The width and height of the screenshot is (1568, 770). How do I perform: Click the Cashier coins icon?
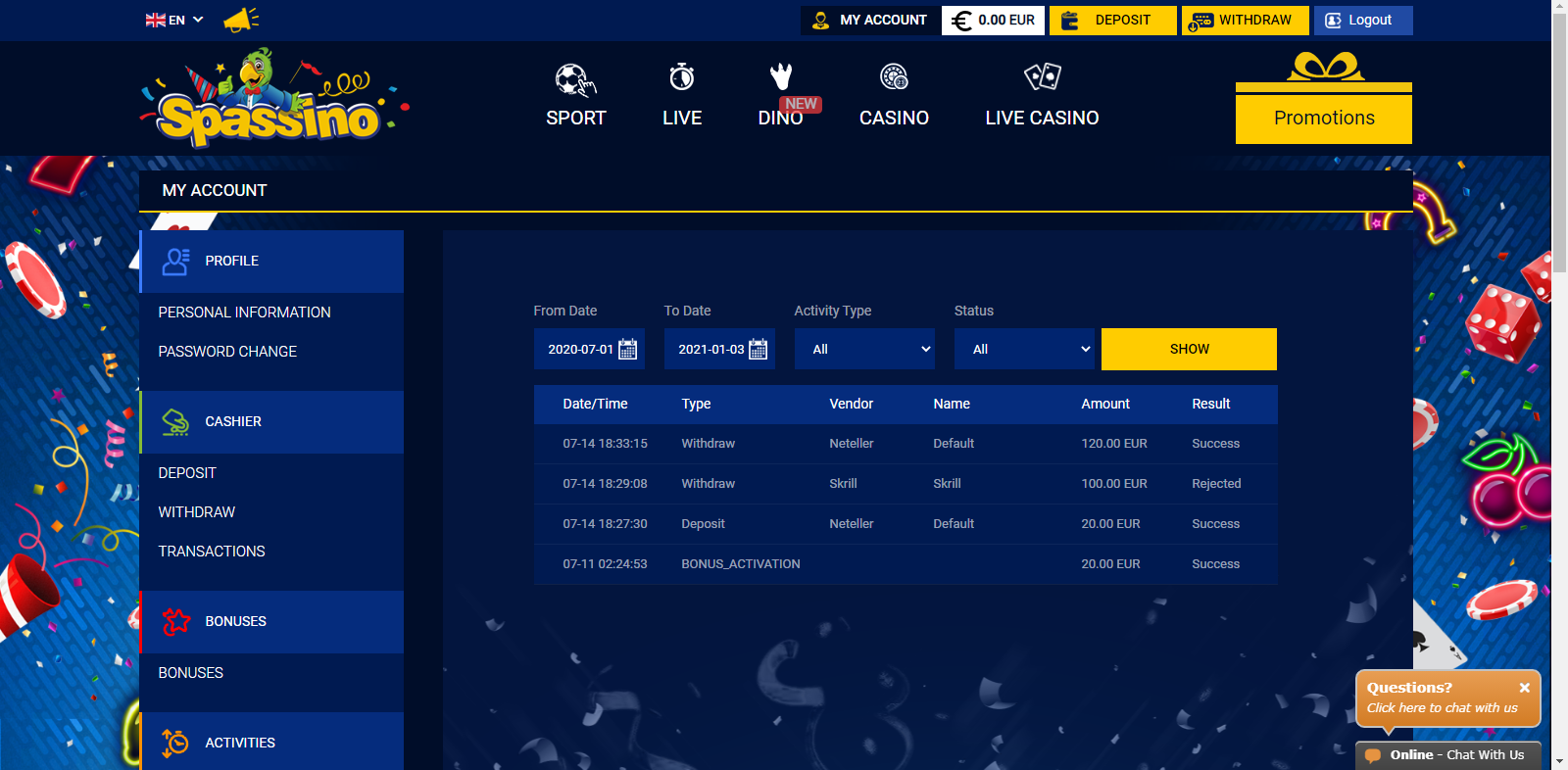click(175, 422)
